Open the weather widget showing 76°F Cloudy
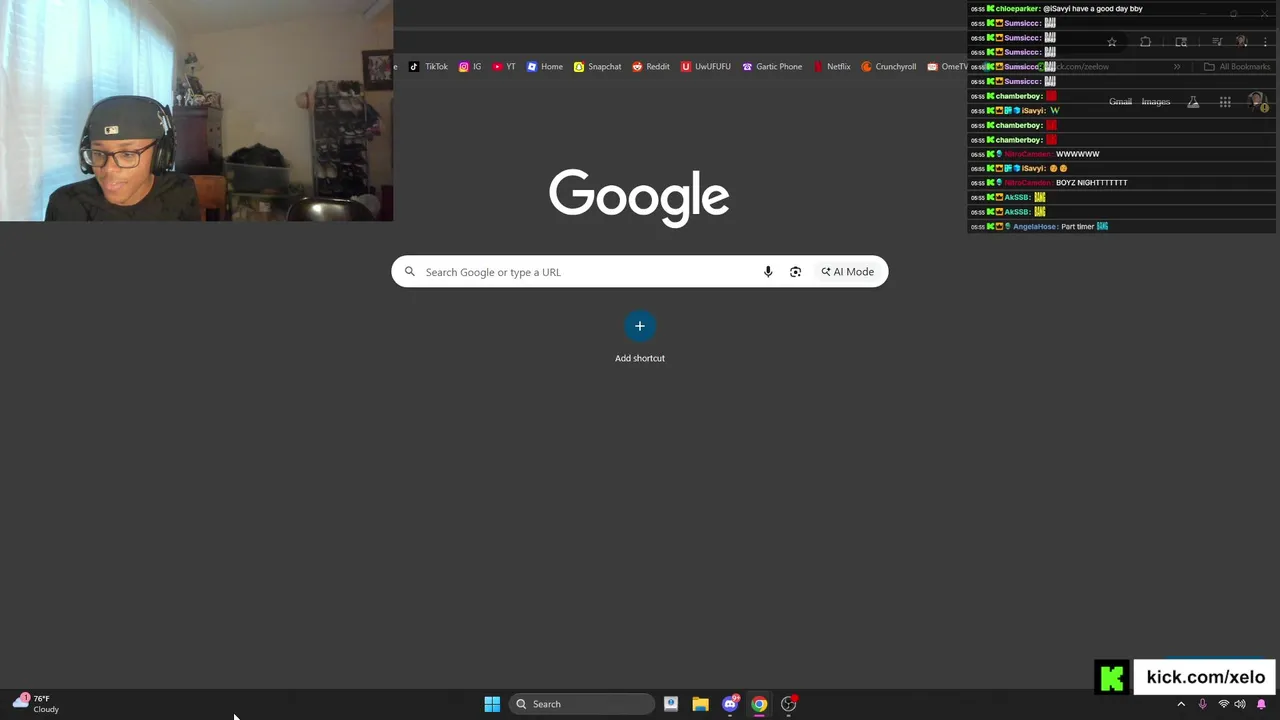1280x720 pixels. [x=36, y=704]
